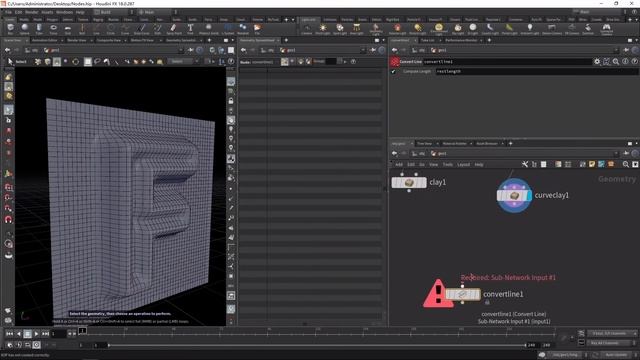This screenshot has height=360, width=640.
Task: Click the network editor wrench tools icon
Action: [525, 164]
